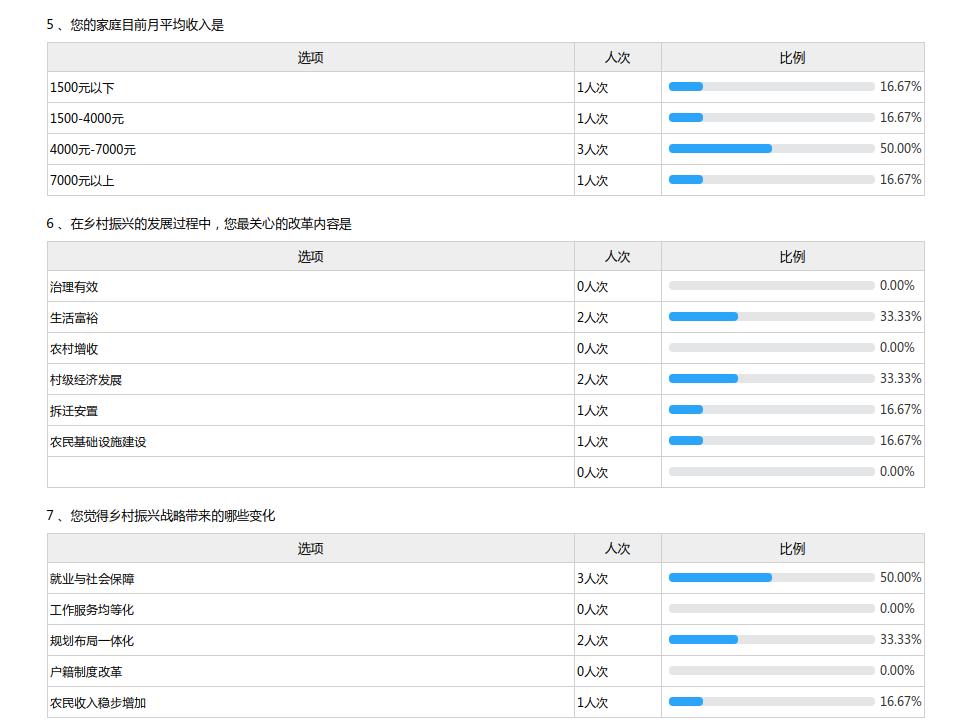Screen dimensions: 976x725
Task: Click the progress bar in the 生活富裕 row
Action: [x=771, y=317]
